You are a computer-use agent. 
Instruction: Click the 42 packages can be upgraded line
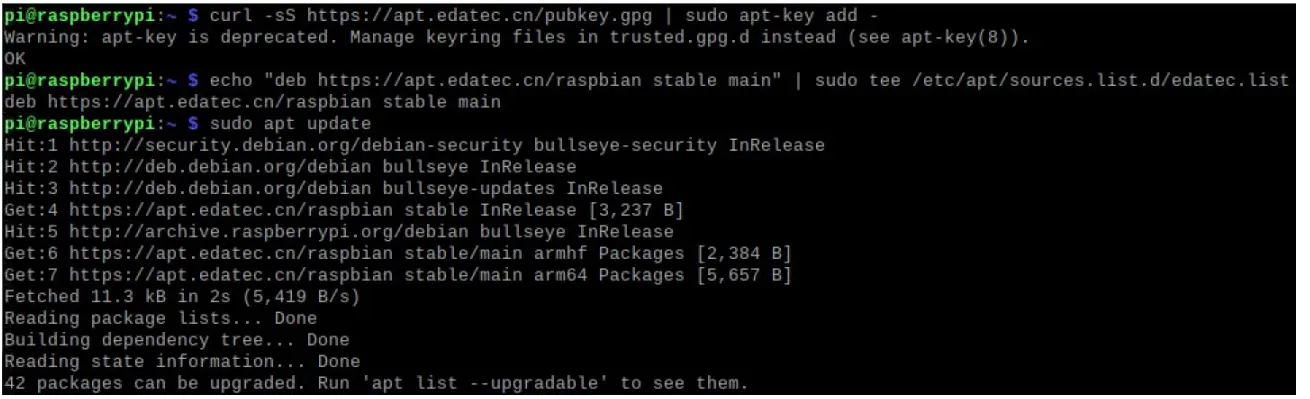[376, 384]
